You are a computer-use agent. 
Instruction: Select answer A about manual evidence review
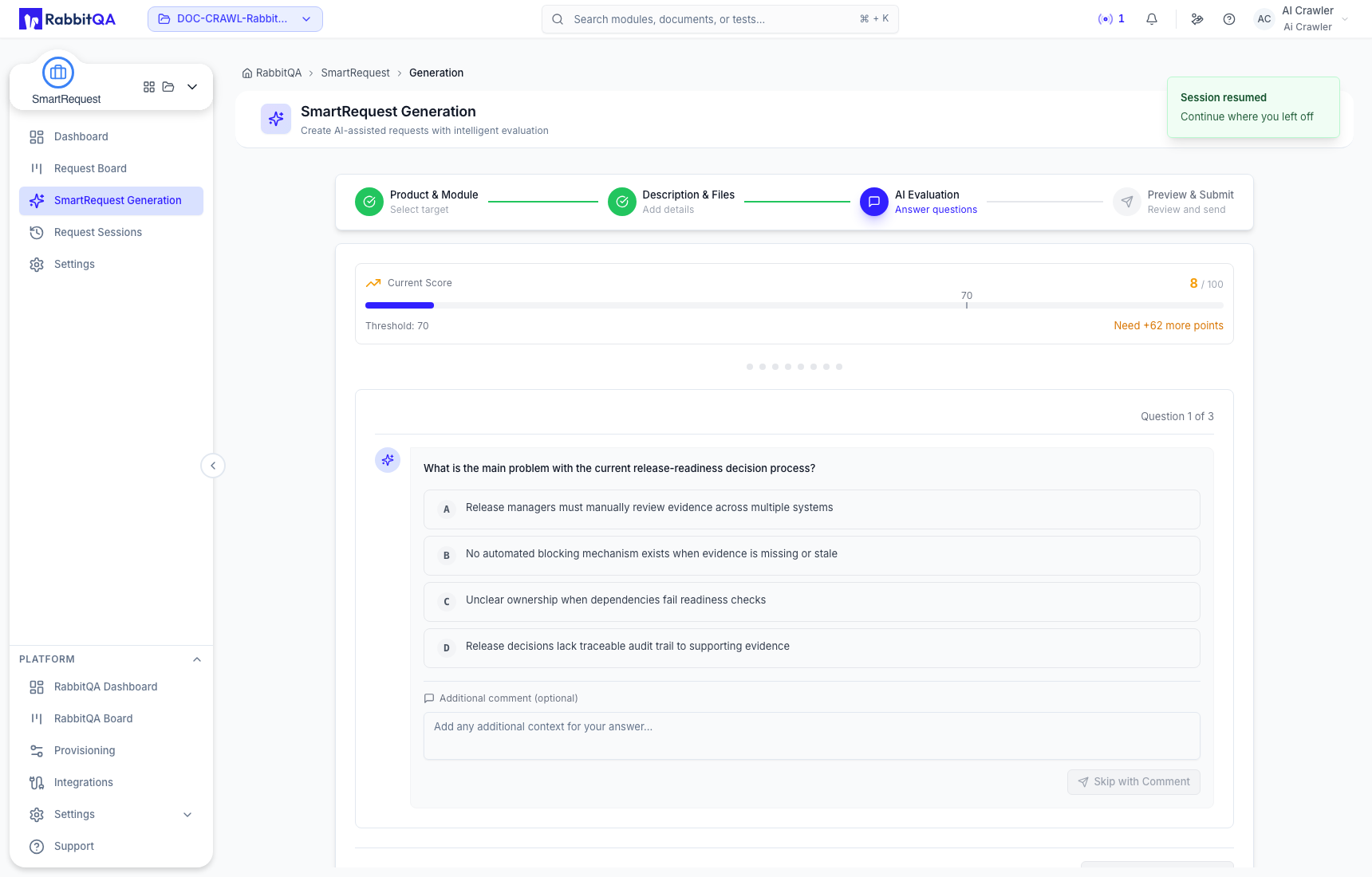pyautogui.click(x=812, y=509)
